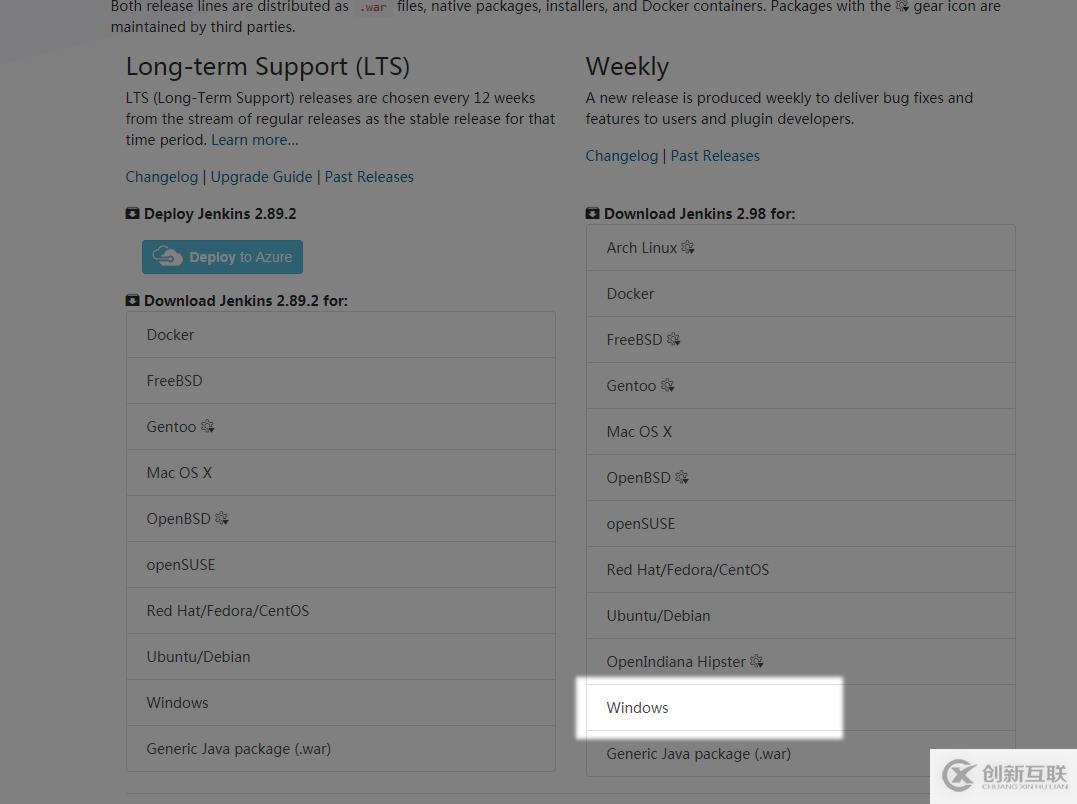The image size is (1077, 804).
Task: Select openSUSE from the LTS download list
Action: coord(181,565)
